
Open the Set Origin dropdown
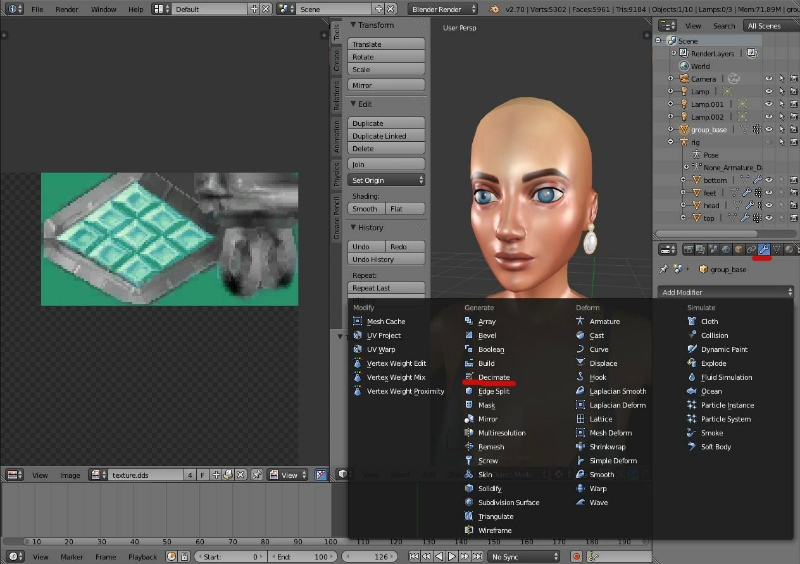tap(387, 180)
